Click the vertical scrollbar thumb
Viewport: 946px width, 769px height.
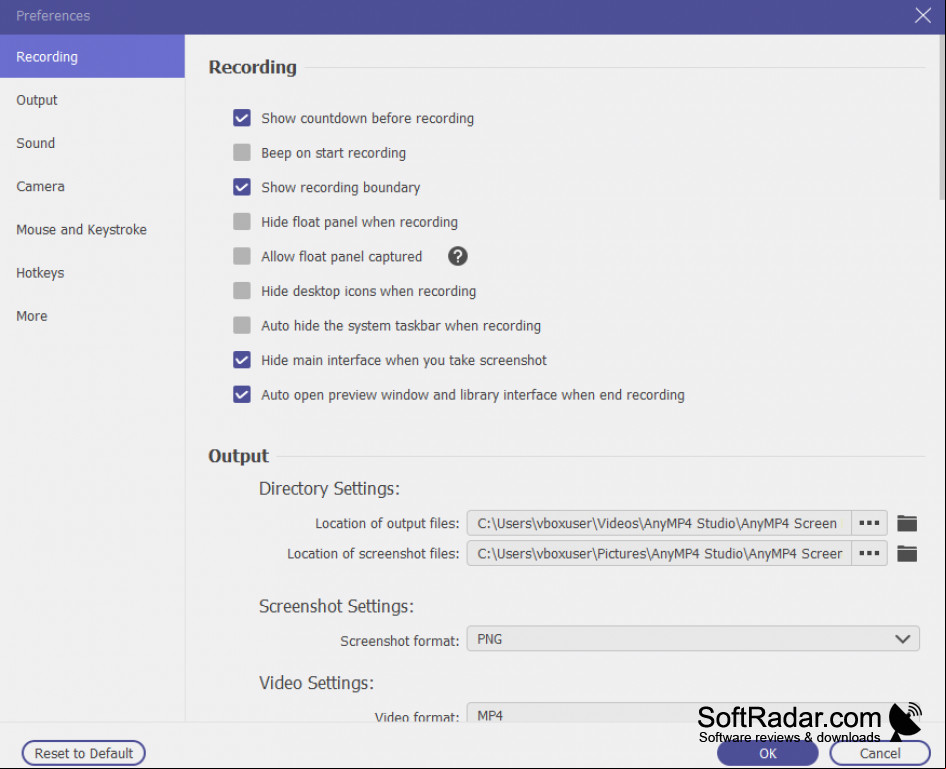click(x=942, y=116)
